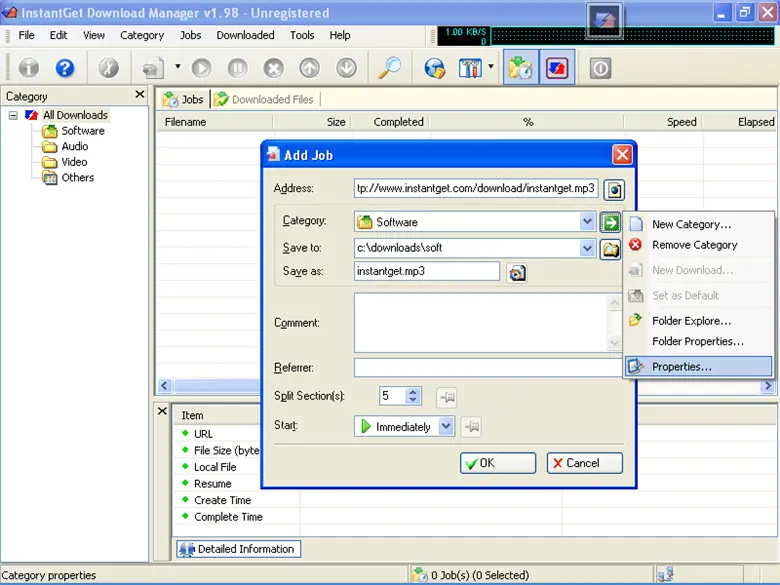Click the icon right of the Address field
This screenshot has height=585, width=780.
point(613,188)
